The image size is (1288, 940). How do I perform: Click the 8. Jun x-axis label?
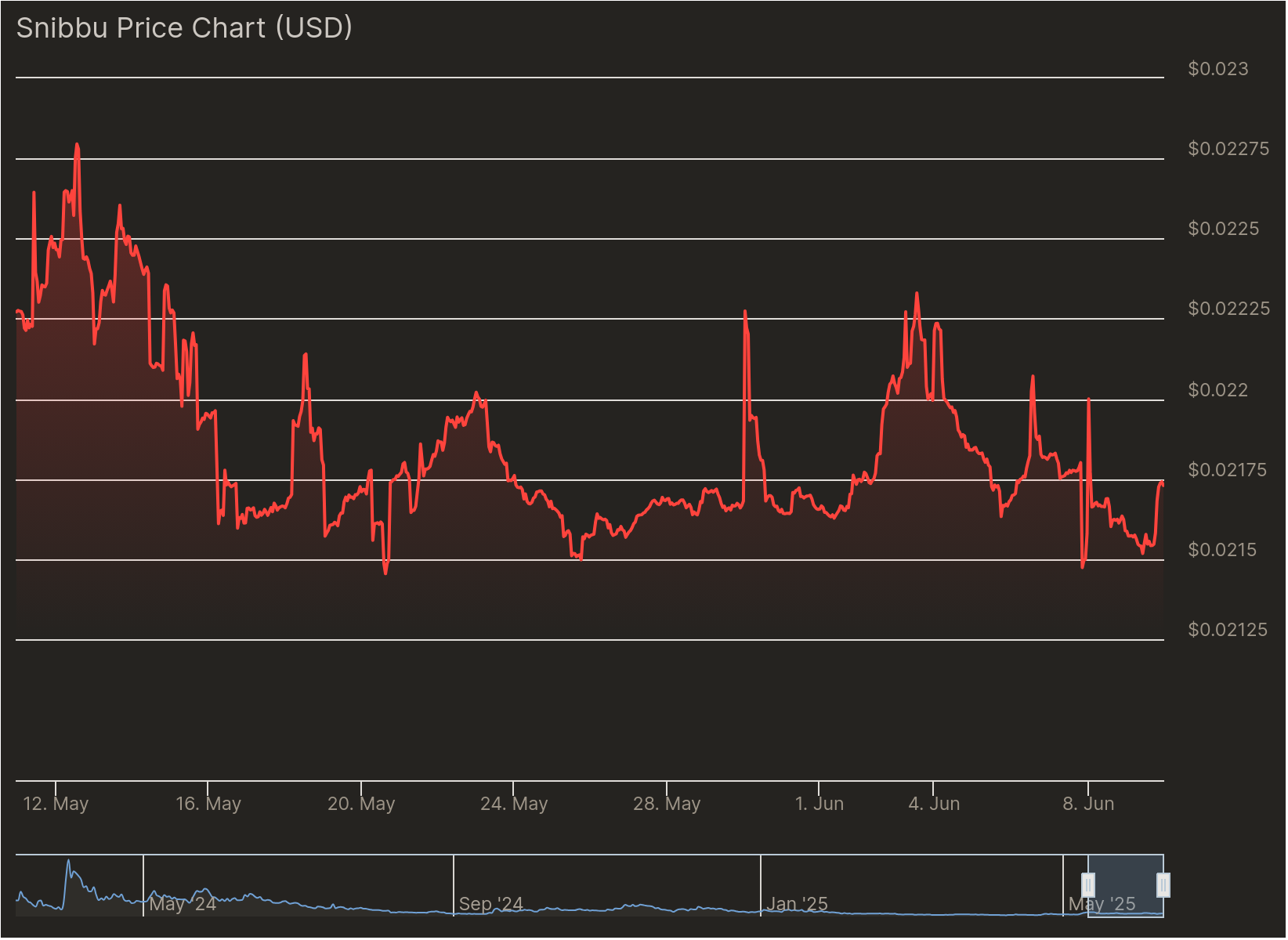pos(1088,804)
